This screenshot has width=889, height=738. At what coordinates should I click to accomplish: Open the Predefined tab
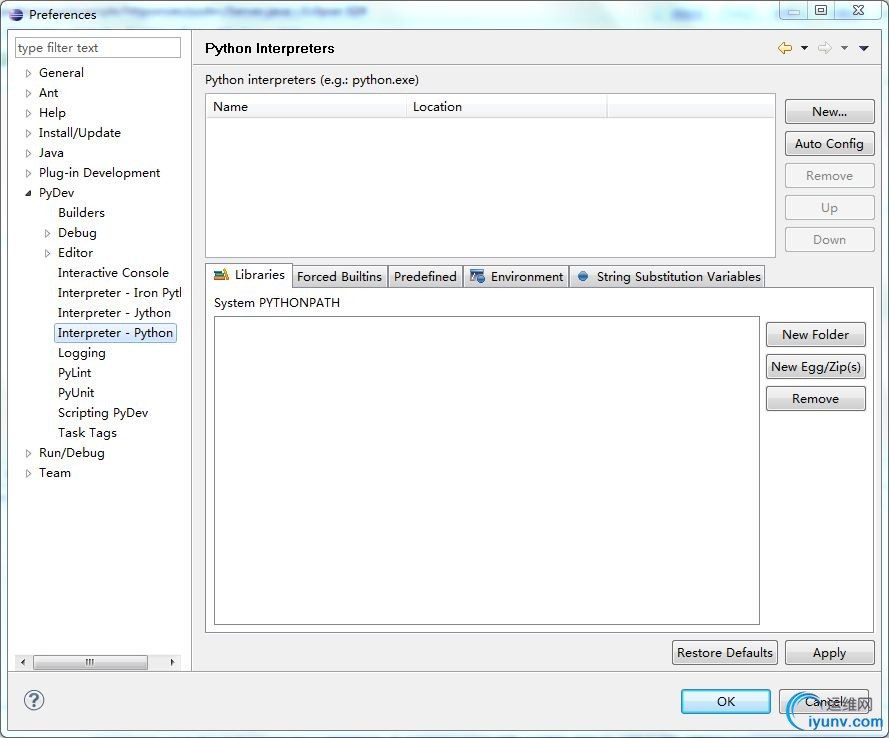pos(425,277)
